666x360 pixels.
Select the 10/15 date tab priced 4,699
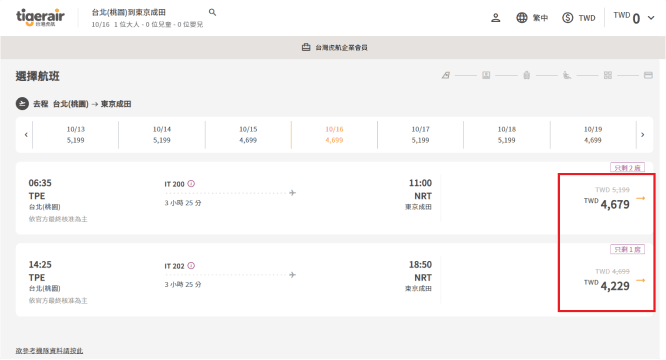point(248,135)
